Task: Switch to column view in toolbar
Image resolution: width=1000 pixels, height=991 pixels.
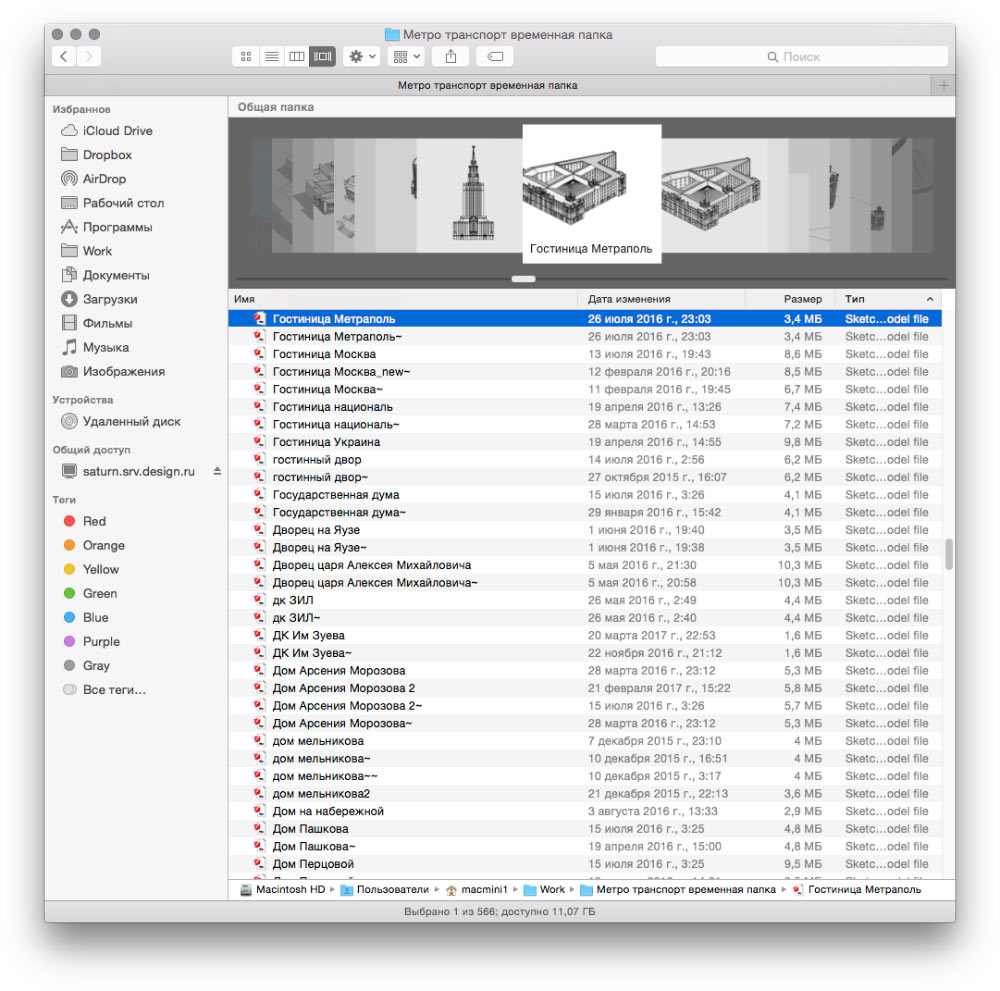Action: (x=297, y=57)
